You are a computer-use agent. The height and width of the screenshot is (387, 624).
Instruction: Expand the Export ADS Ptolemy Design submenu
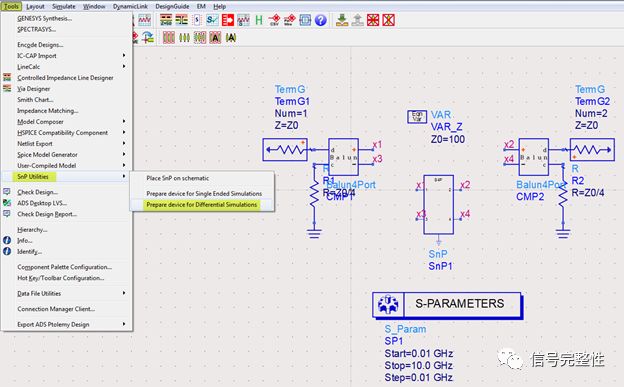coord(67,324)
